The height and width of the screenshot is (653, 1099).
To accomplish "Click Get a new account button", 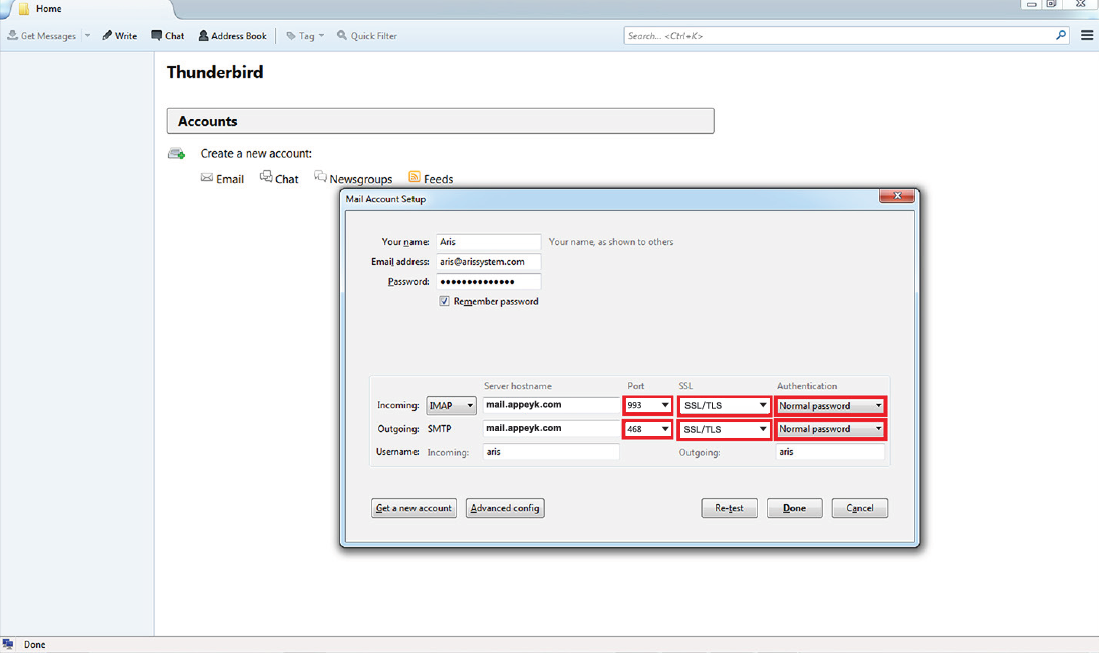I will click(x=414, y=508).
